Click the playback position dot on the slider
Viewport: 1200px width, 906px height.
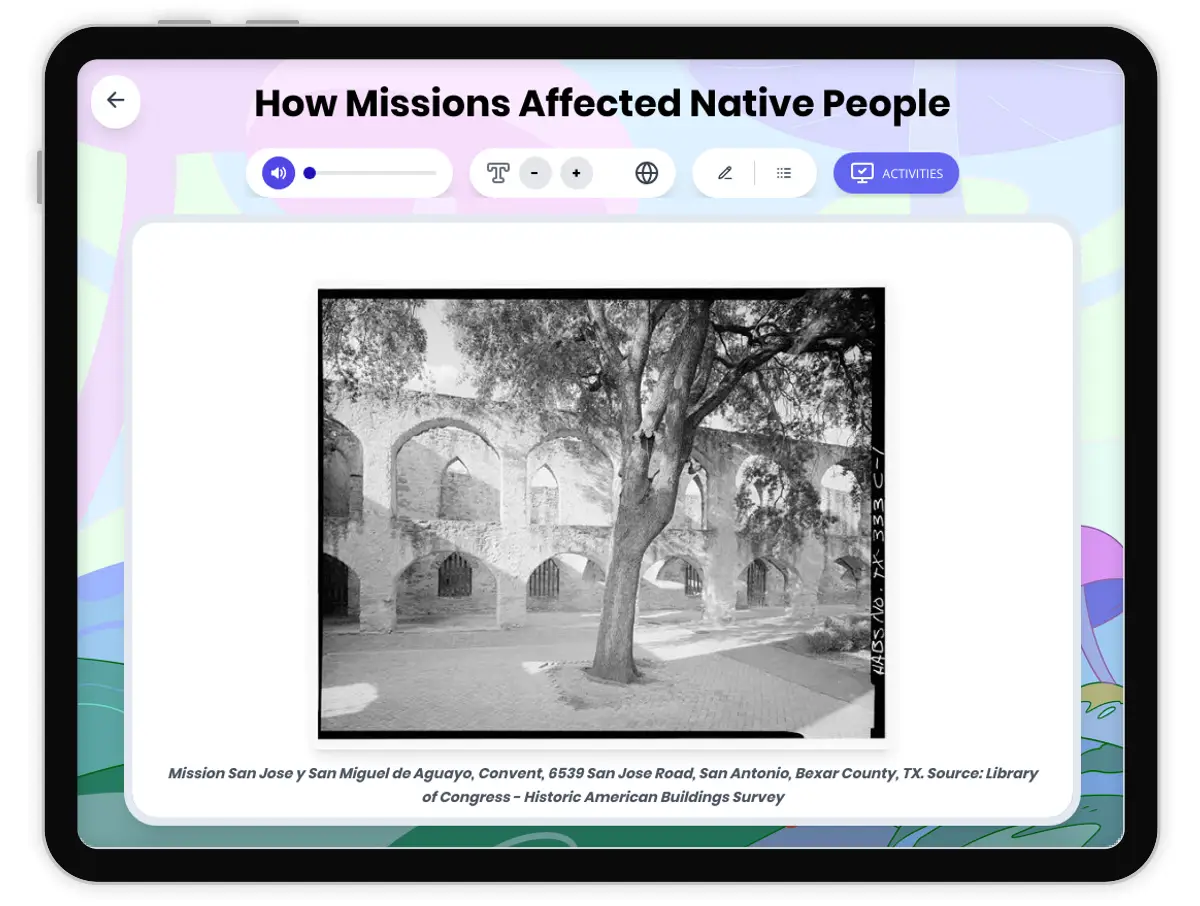[310, 172]
